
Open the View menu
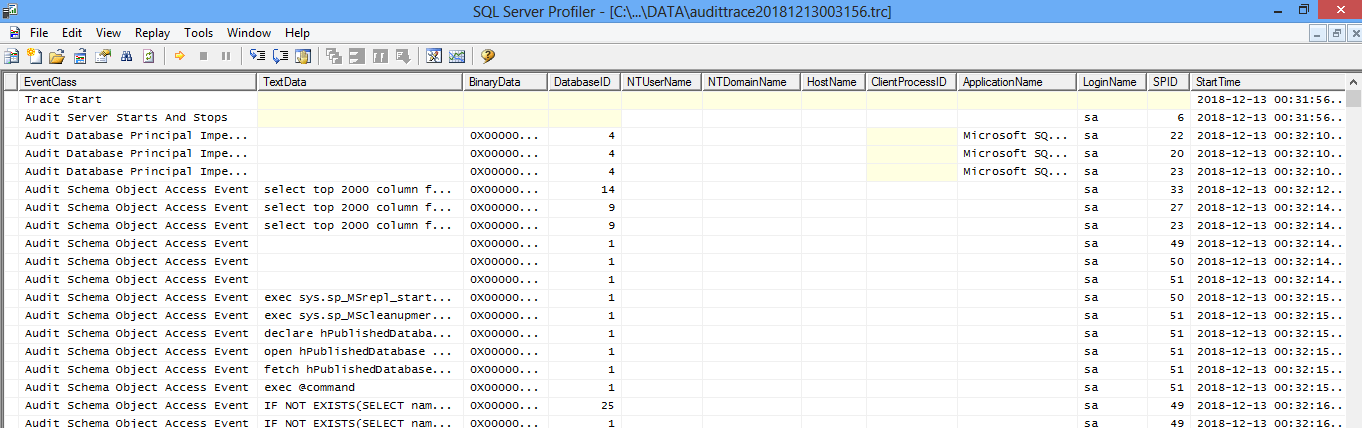point(108,33)
